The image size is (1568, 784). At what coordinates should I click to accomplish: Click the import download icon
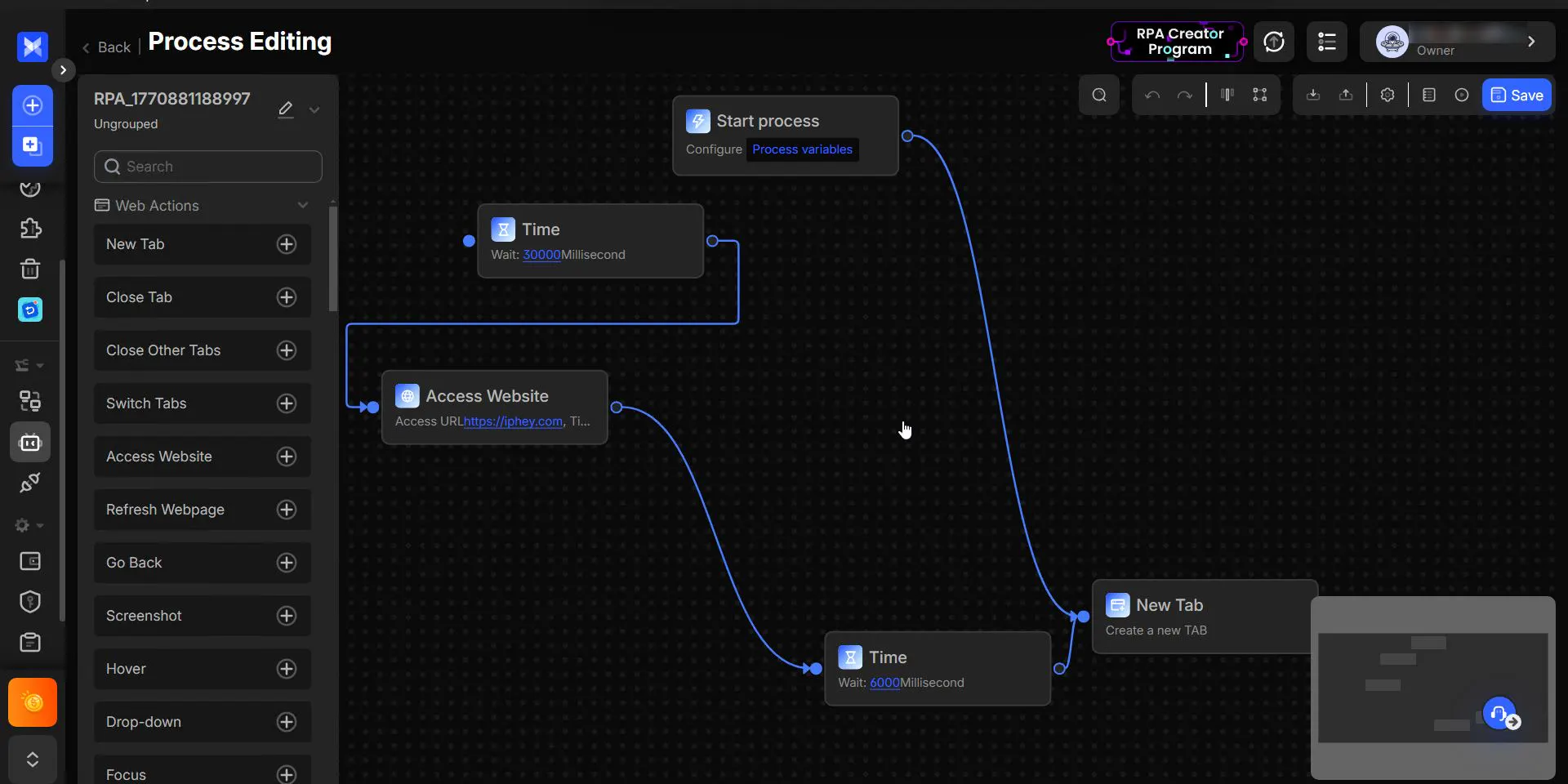pyautogui.click(x=1313, y=96)
